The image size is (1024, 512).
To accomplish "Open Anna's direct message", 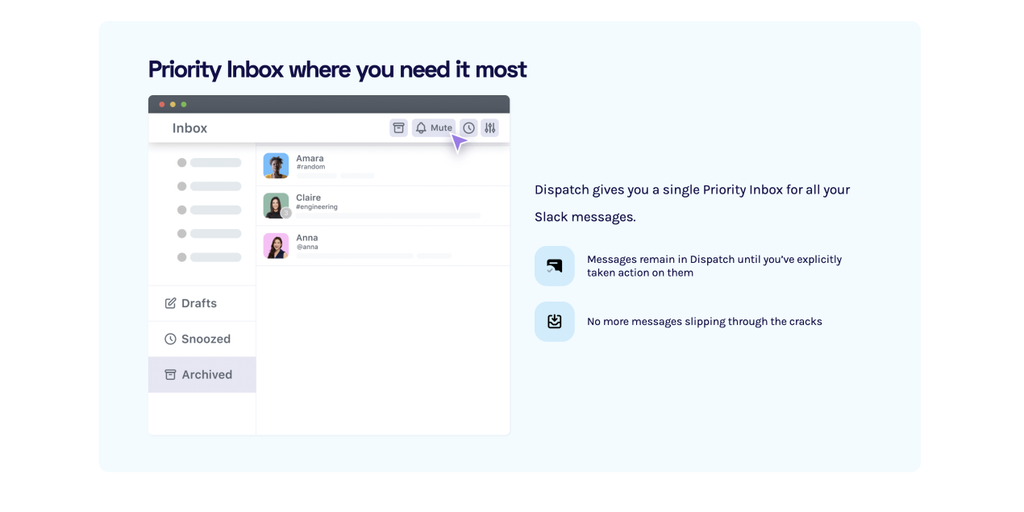I will pos(383,246).
